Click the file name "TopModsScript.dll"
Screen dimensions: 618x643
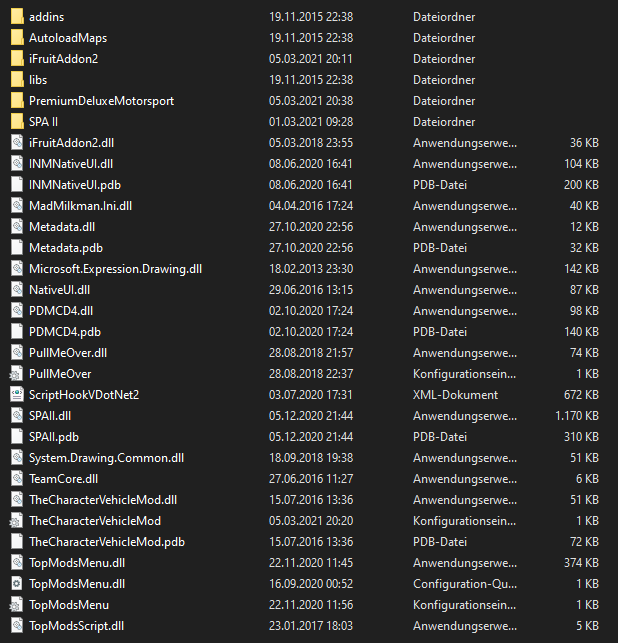[x=77, y=626]
